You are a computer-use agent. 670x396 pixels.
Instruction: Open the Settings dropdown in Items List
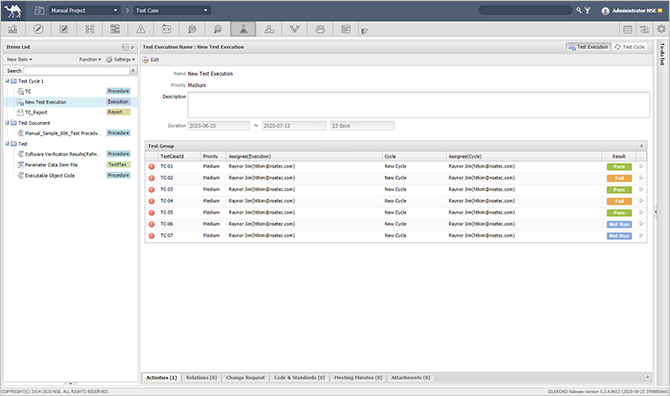pyautogui.click(x=120, y=59)
